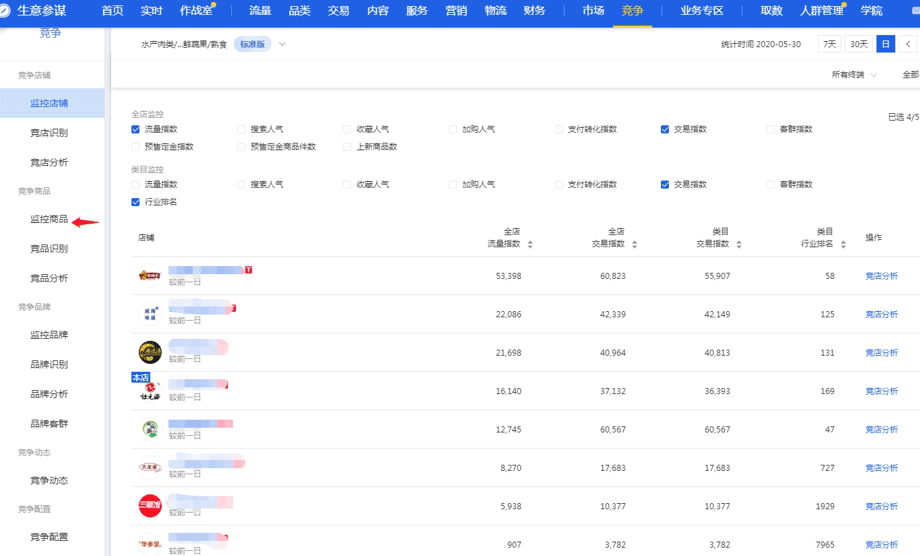Open 监控商品 in the sidebar

49,219
